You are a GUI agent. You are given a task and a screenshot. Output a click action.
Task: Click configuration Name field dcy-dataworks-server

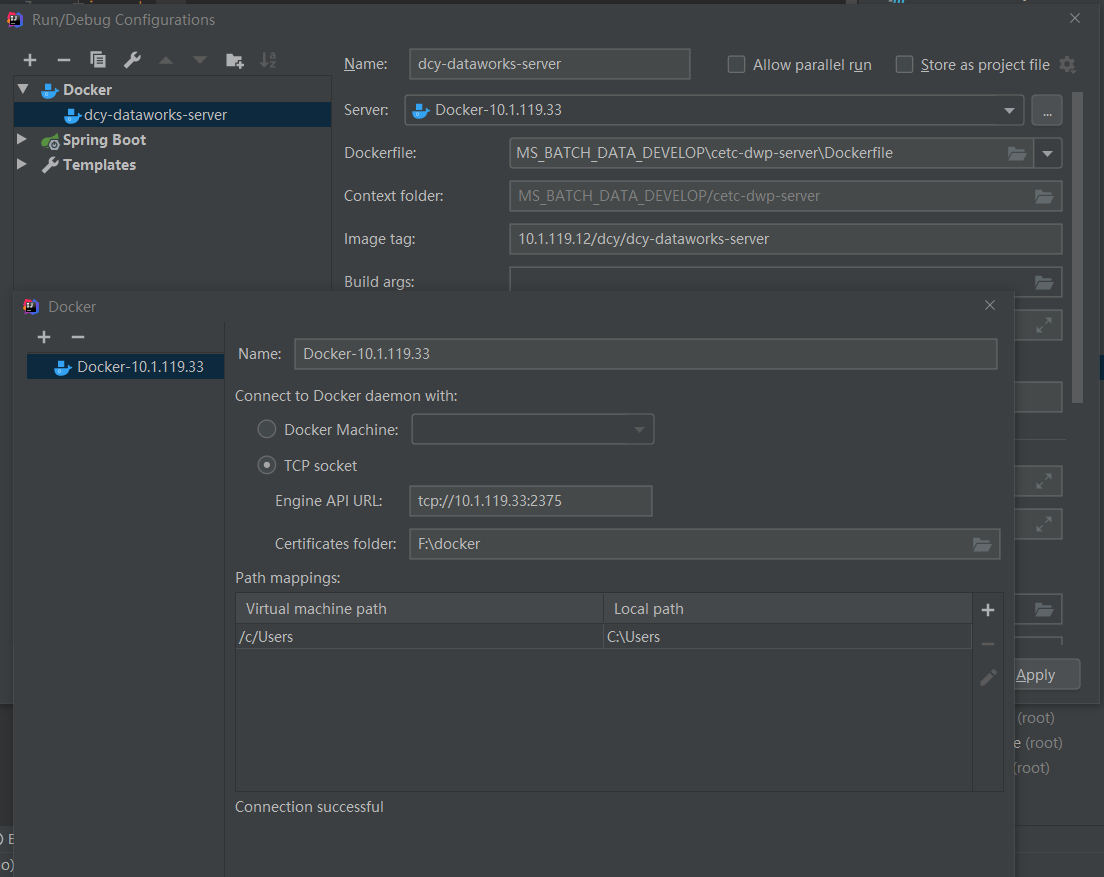point(549,64)
